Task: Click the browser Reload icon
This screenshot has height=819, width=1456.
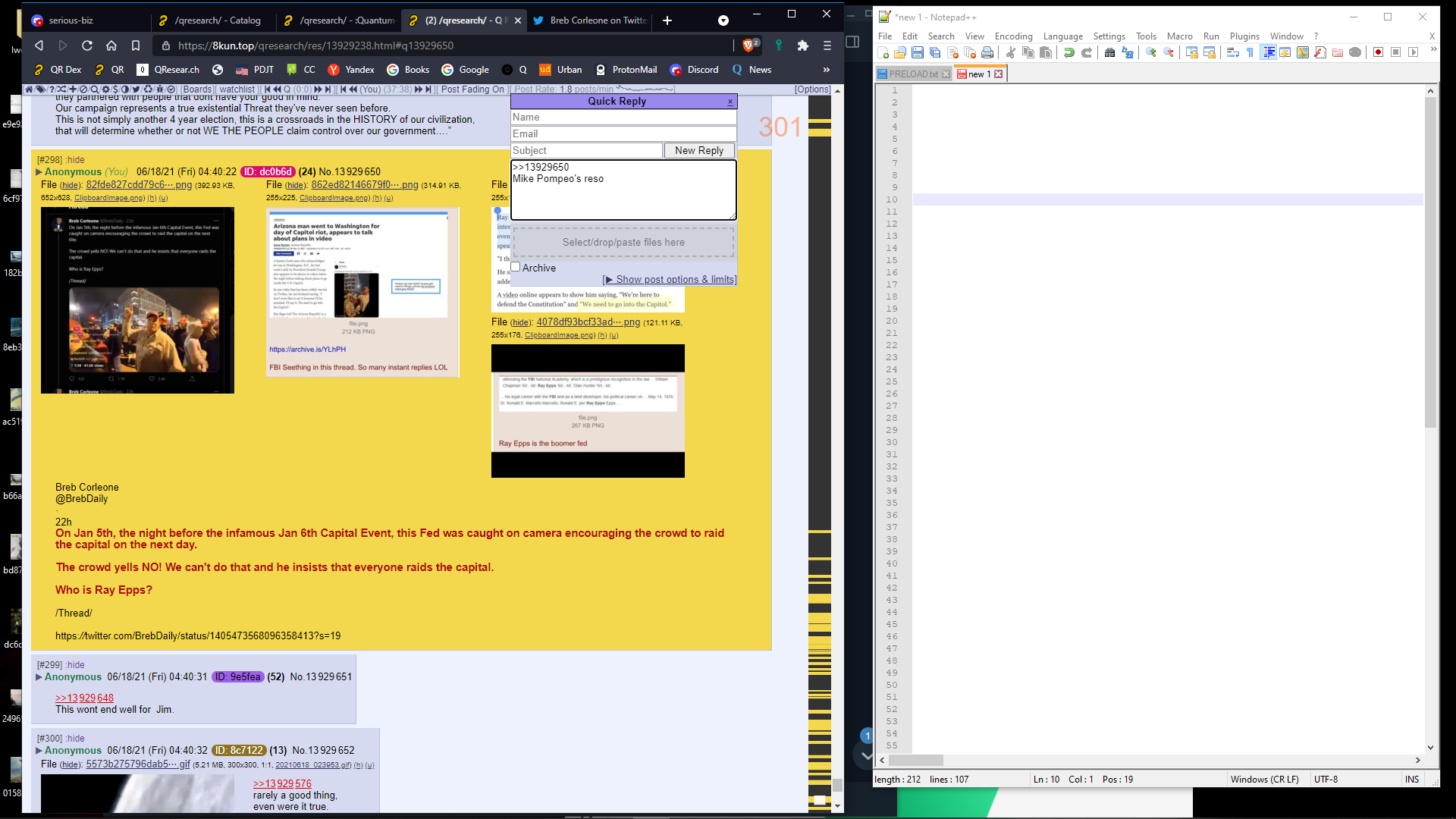Action: click(x=87, y=45)
